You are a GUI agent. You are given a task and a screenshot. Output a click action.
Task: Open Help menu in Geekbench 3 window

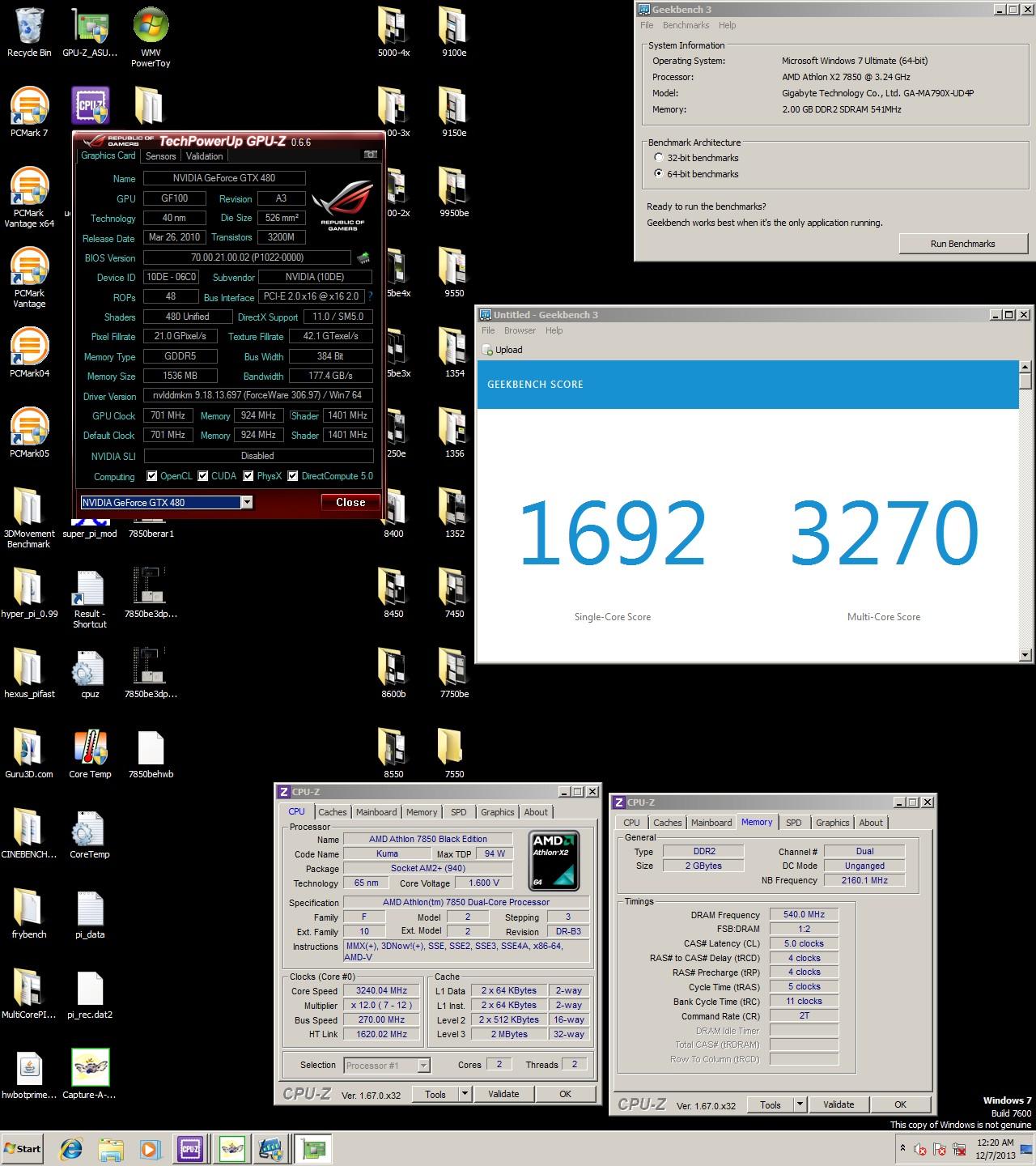click(x=728, y=25)
